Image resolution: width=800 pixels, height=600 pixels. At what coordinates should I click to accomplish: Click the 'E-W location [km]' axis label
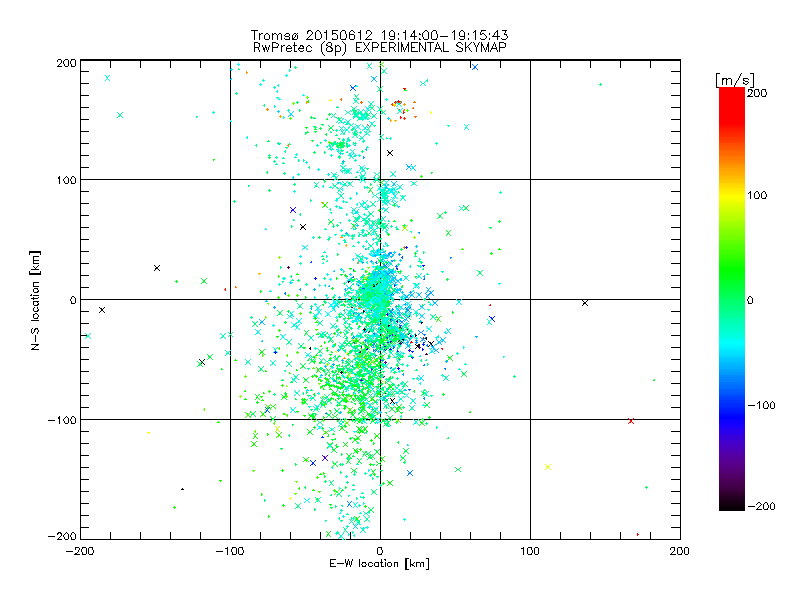pyautogui.click(x=379, y=563)
